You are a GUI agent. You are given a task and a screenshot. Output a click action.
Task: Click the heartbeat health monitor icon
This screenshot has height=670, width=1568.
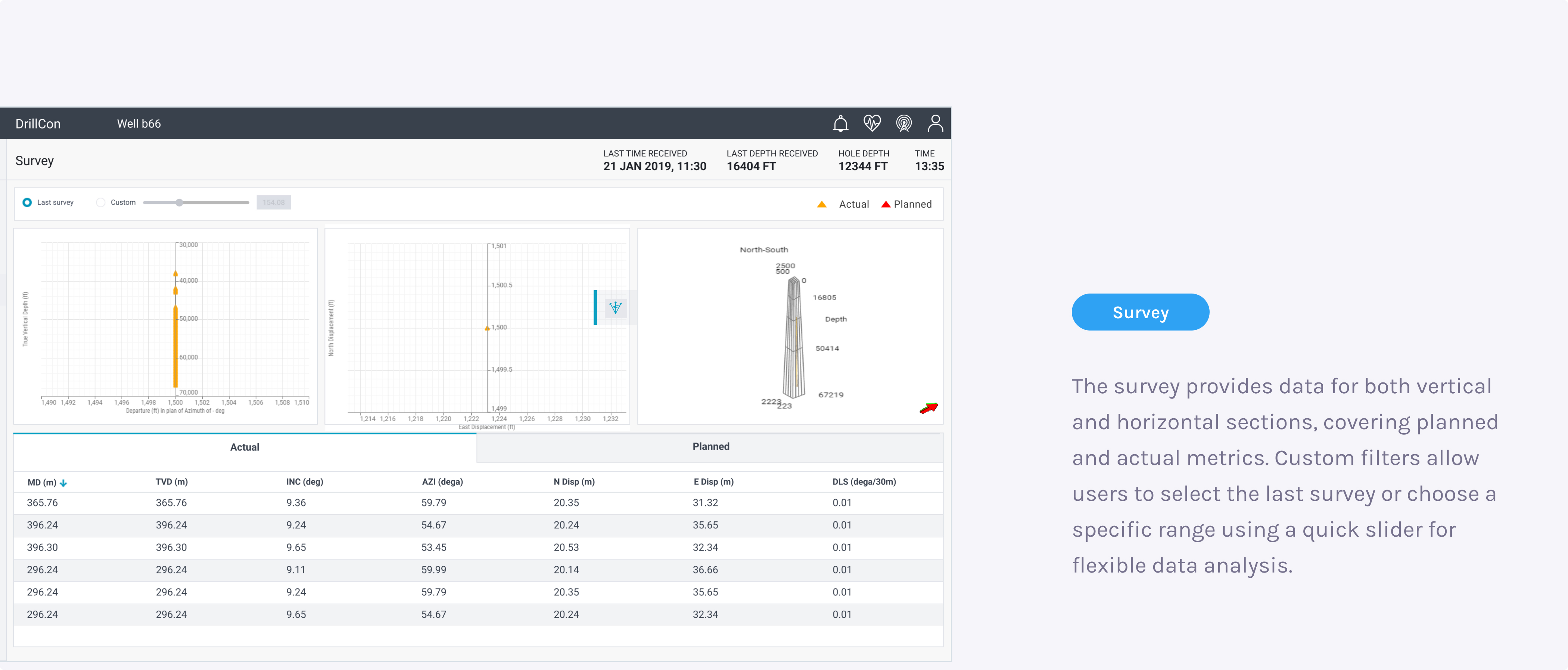click(x=872, y=124)
